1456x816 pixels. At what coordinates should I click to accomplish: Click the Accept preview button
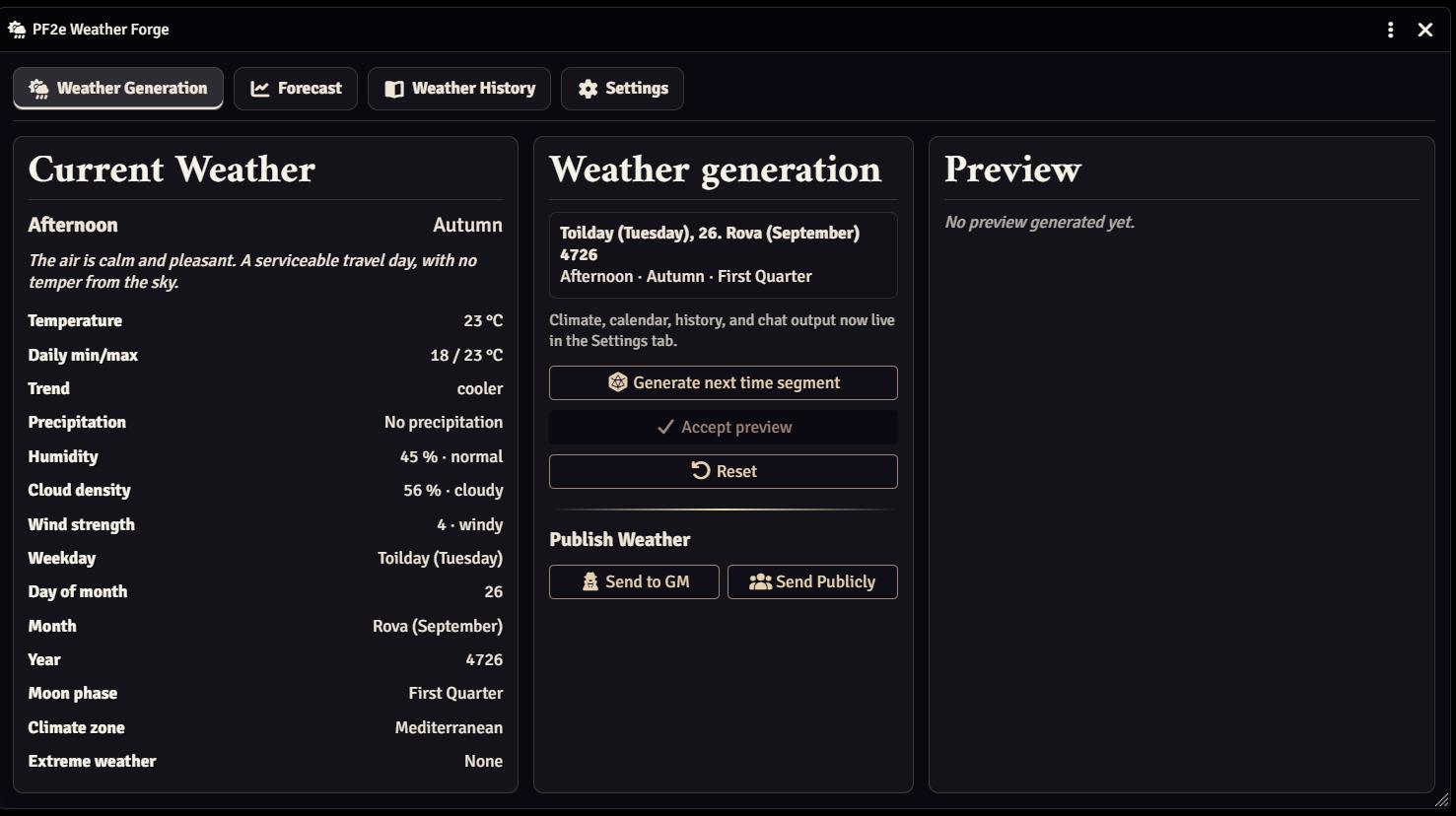[724, 427]
